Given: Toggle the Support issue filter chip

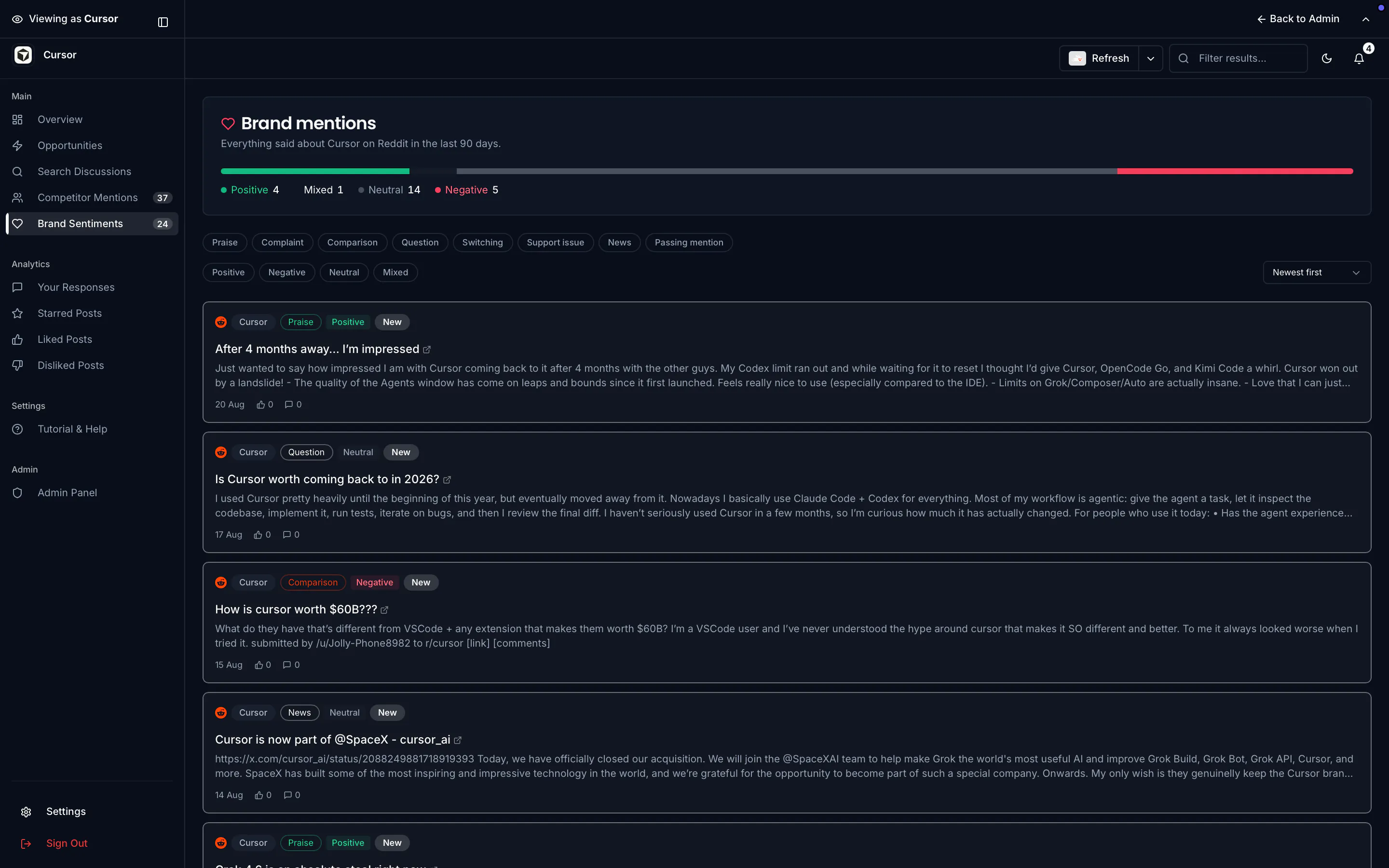Looking at the screenshot, I should pos(556,242).
